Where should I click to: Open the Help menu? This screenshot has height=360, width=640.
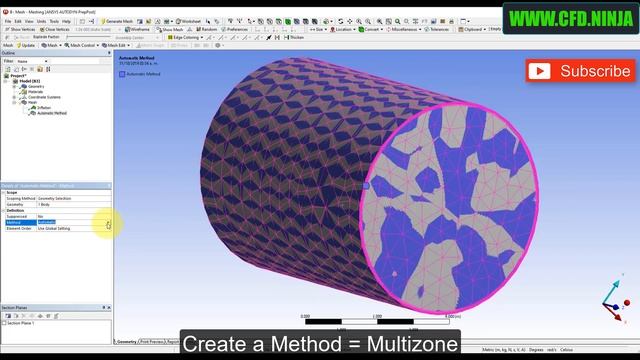(67, 21)
